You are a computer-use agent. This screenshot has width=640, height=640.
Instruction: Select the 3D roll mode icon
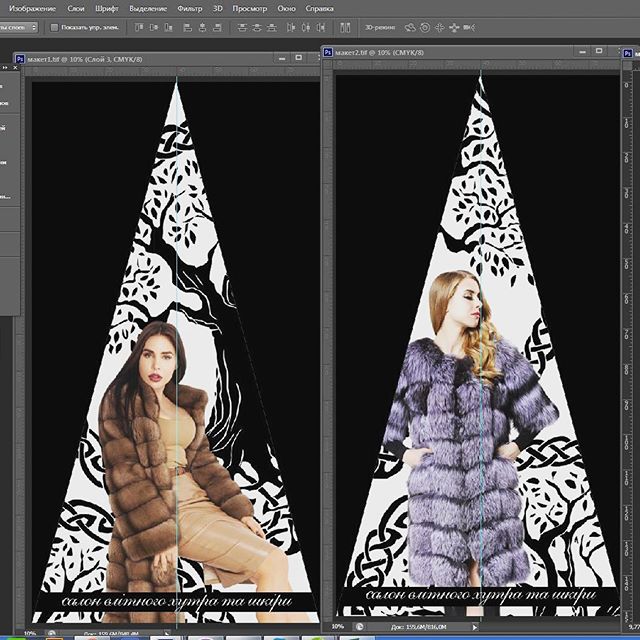tap(425, 28)
